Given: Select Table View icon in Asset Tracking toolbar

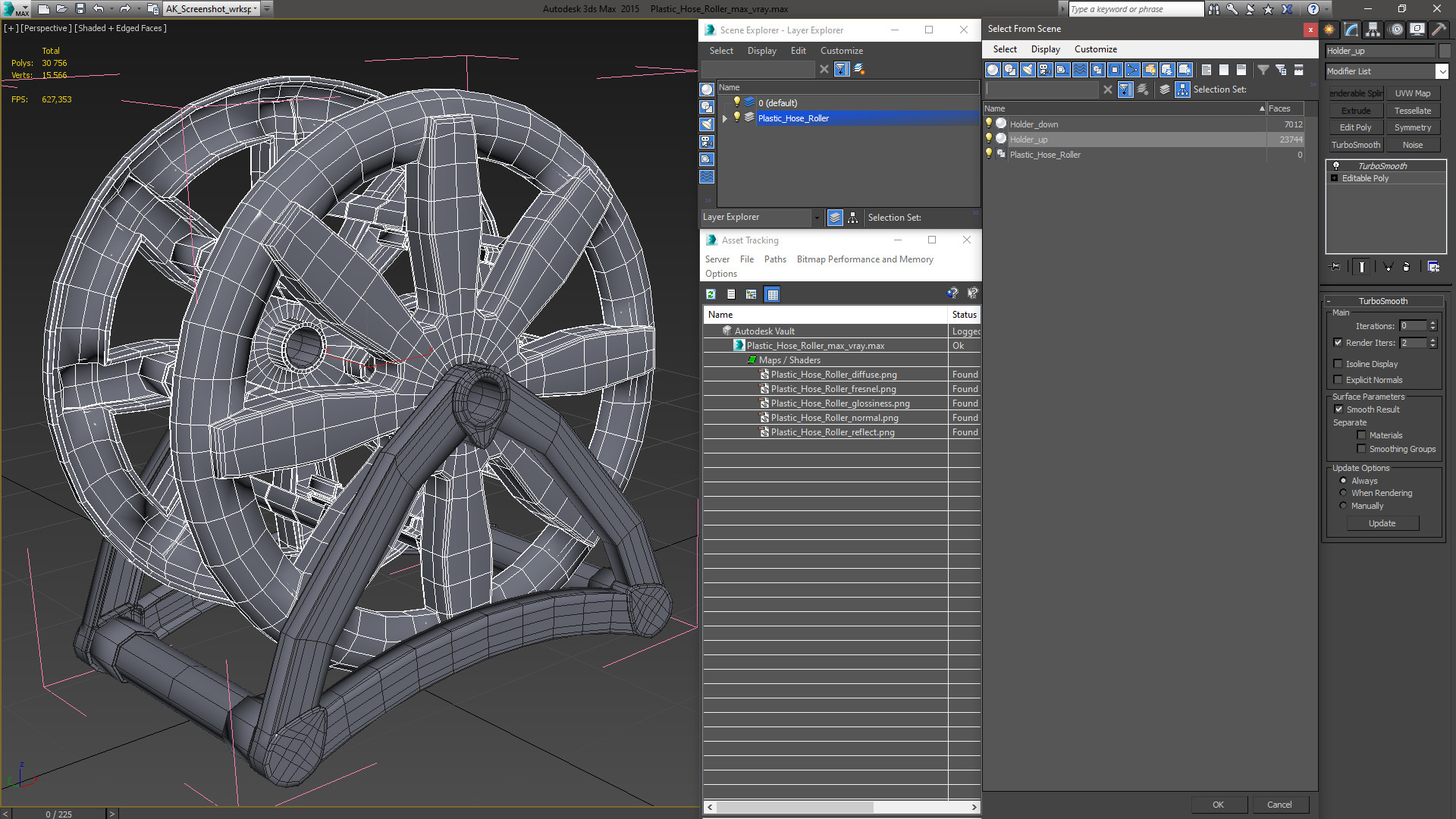Looking at the screenshot, I should 772,294.
